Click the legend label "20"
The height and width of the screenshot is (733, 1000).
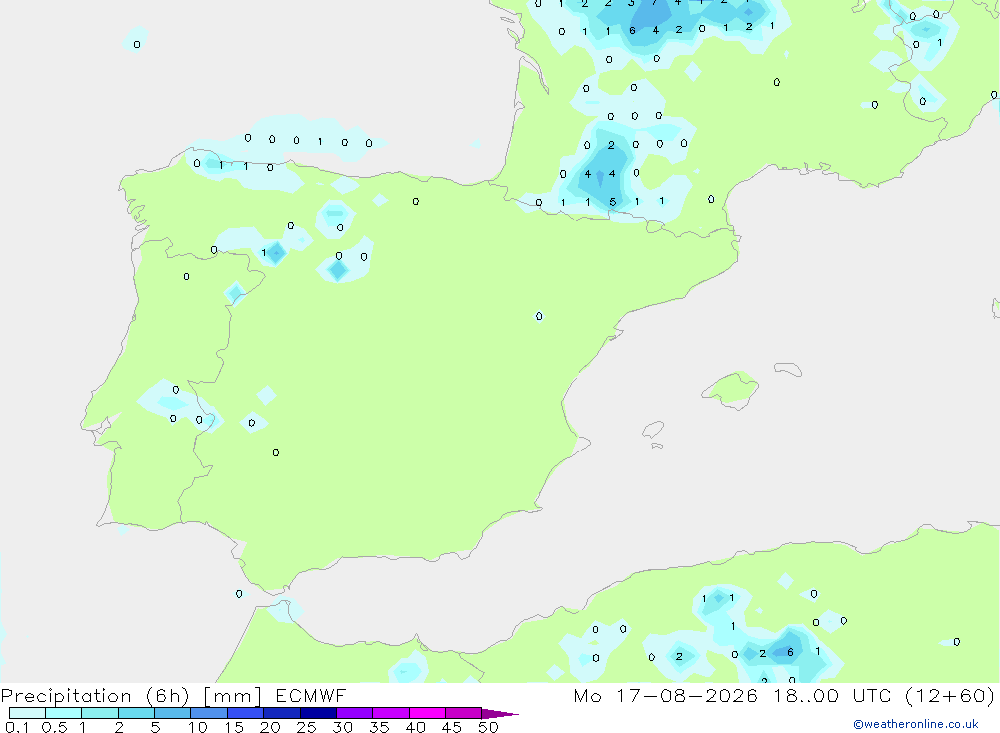(270, 727)
